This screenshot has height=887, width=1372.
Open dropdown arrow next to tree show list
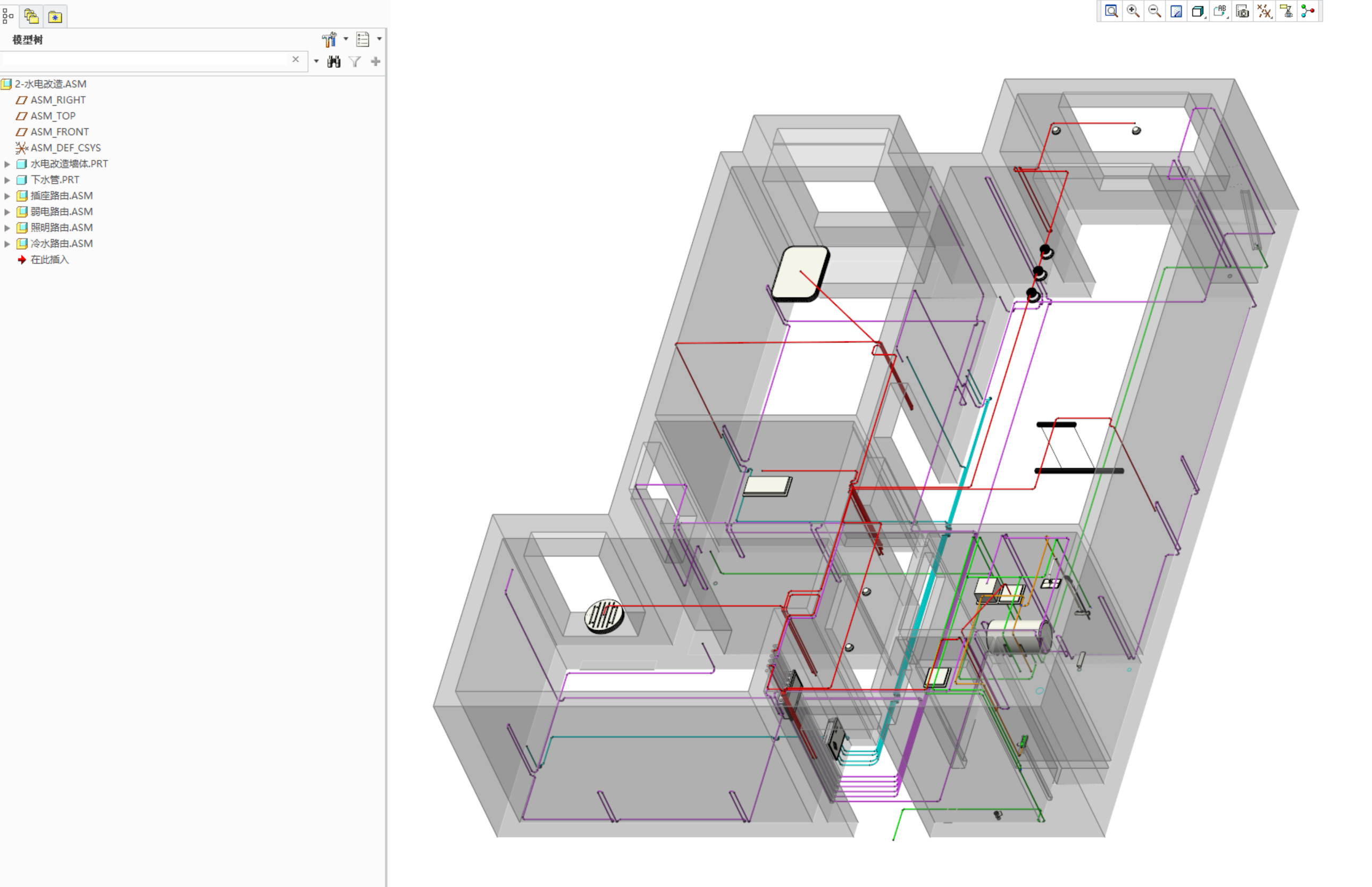tap(379, 39)
